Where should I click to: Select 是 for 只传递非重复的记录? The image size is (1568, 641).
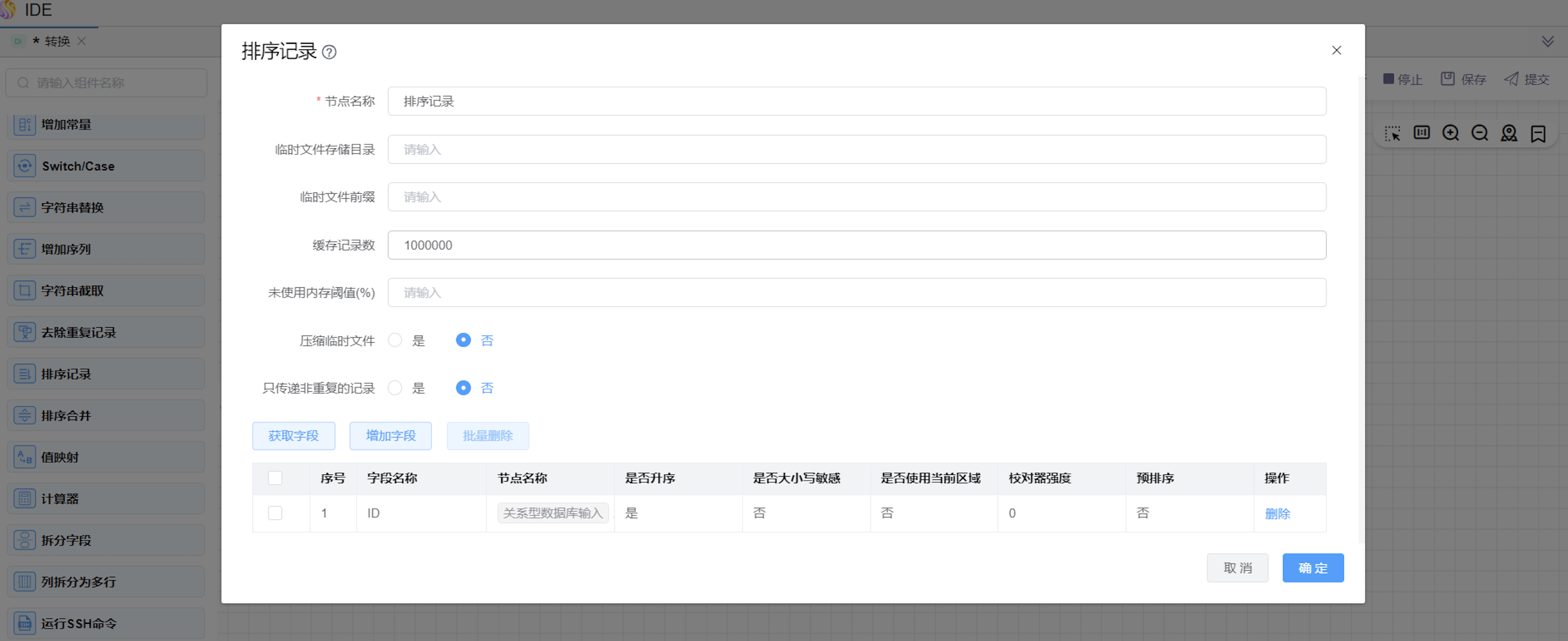395,388
